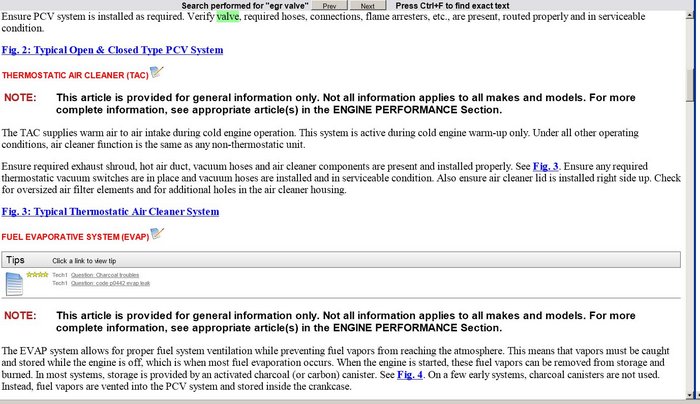Click the yellow star rating in Tips
Screen dimensions: 700x404
(37, 275)
